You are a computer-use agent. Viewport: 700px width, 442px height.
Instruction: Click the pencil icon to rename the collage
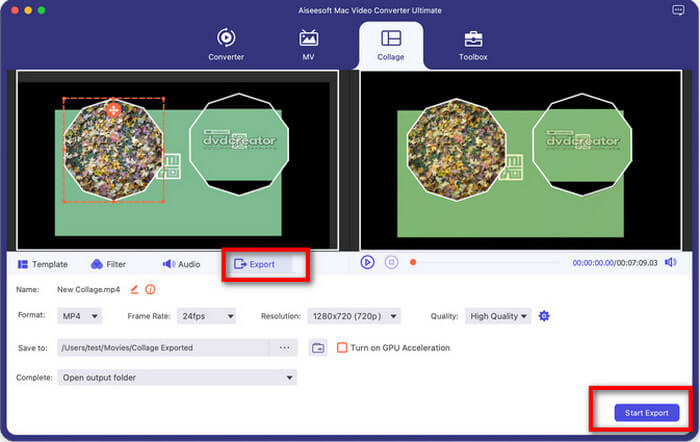pos(135,289)
